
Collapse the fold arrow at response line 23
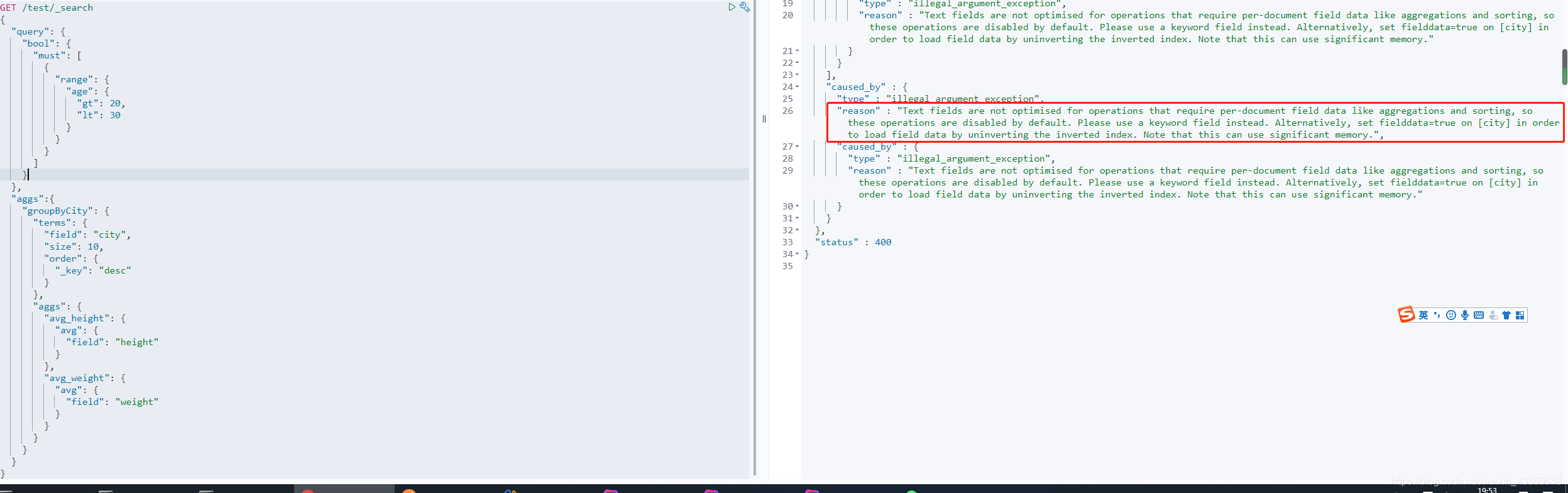(x=798, y=75)
